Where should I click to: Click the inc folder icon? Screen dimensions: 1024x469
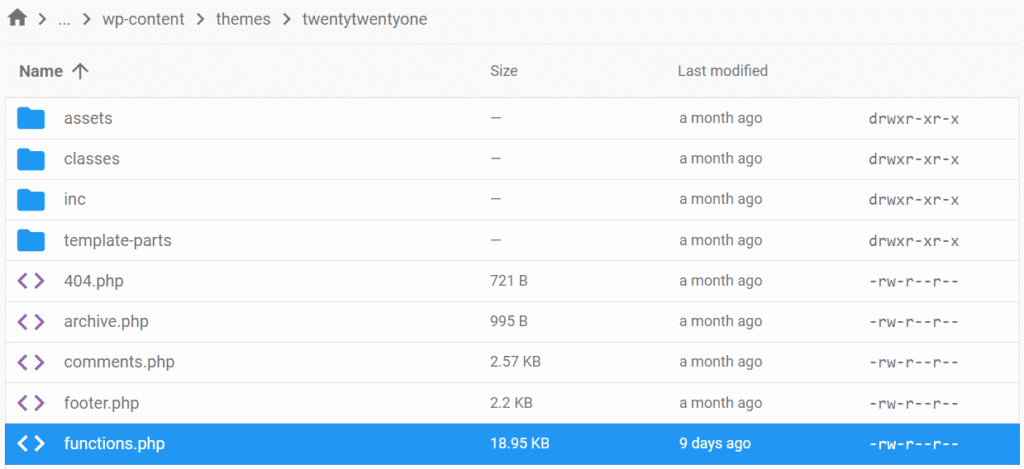[x=31, y=200]
